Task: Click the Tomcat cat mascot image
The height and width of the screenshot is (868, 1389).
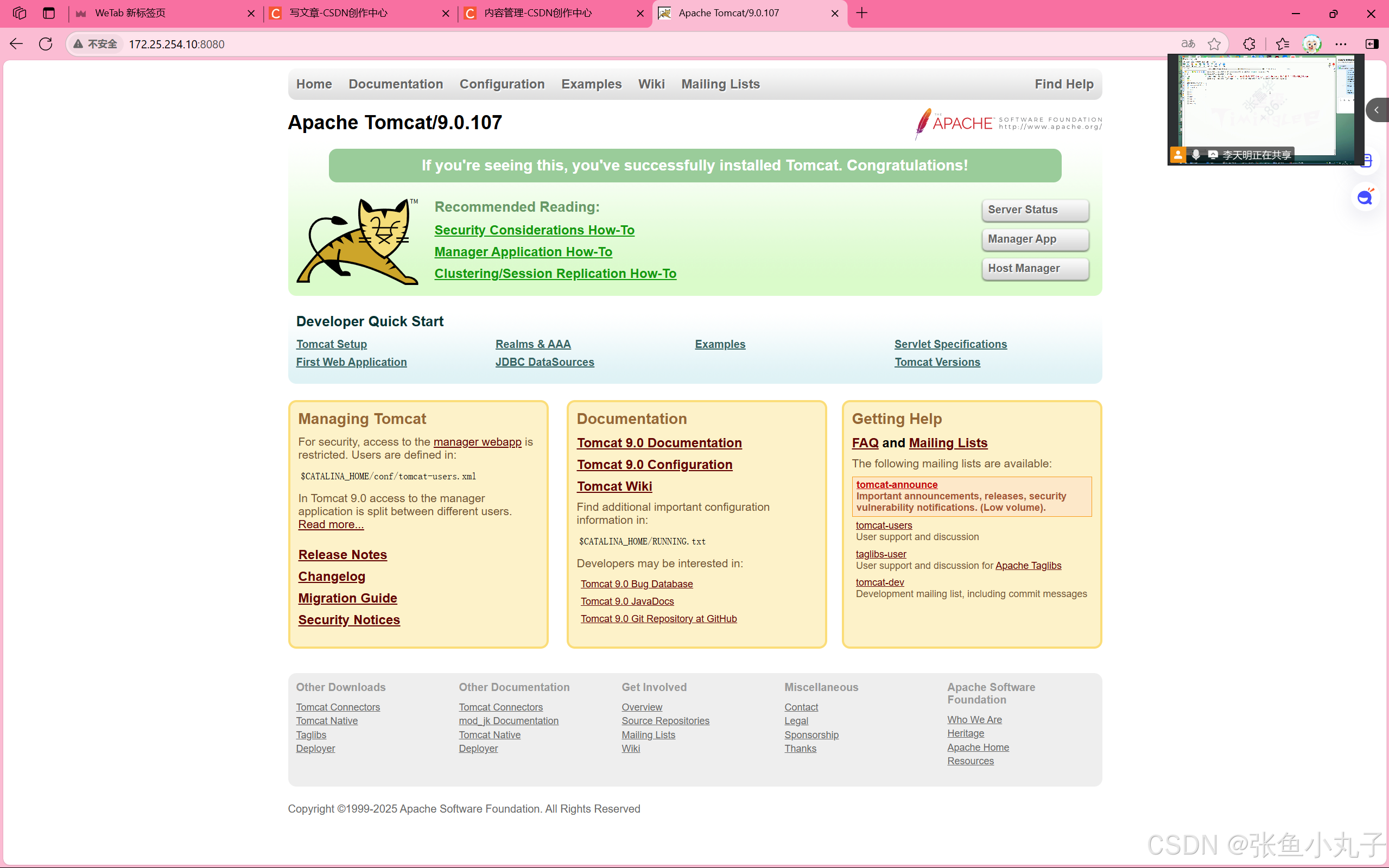Action: coord(357,242)
